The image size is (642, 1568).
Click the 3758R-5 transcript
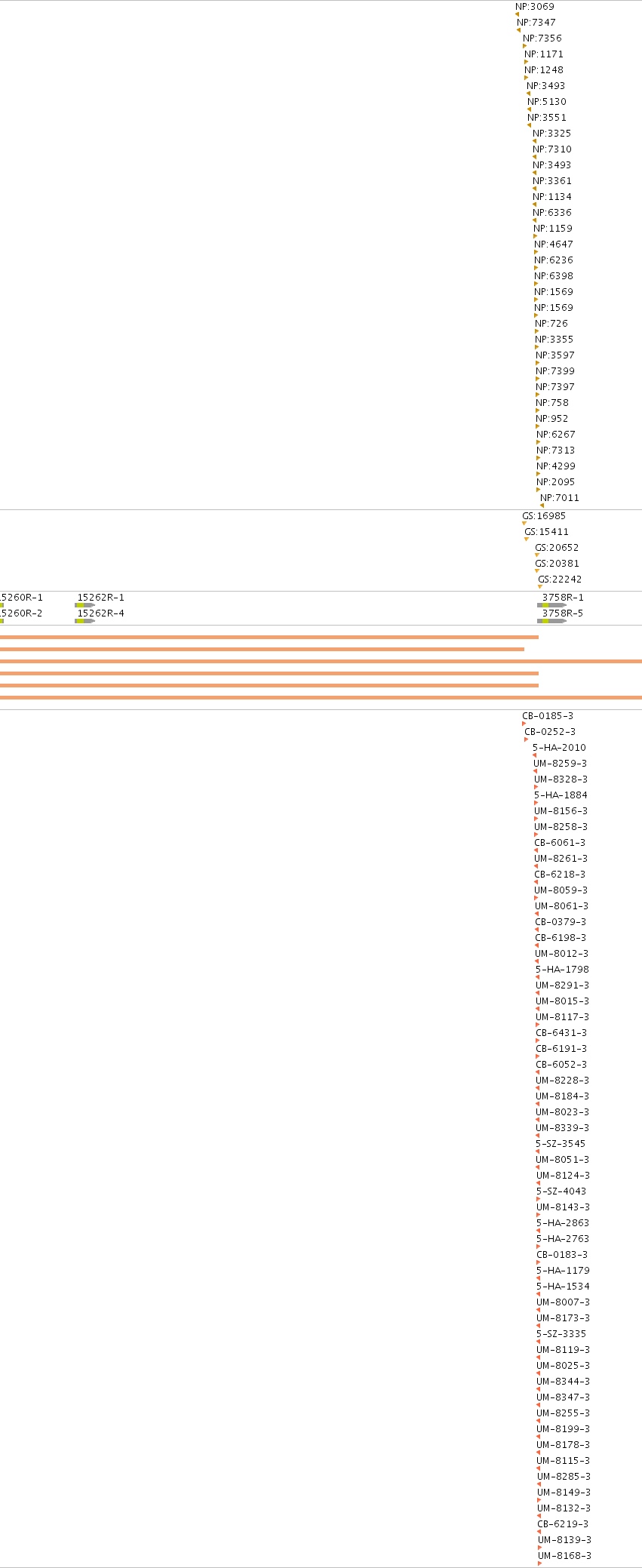552,621
